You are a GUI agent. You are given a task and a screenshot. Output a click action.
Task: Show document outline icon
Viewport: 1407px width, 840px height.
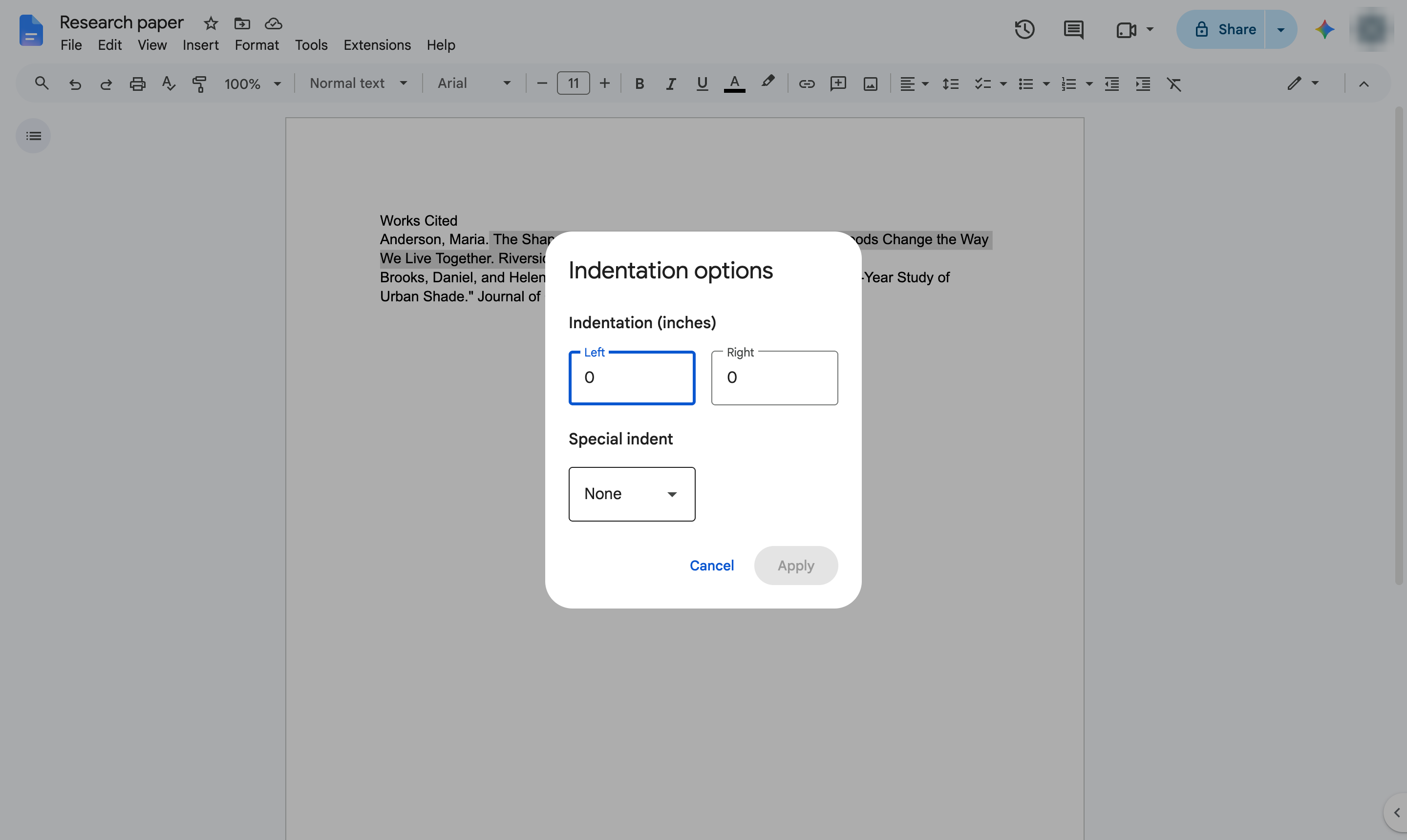[x=33, y=136]
